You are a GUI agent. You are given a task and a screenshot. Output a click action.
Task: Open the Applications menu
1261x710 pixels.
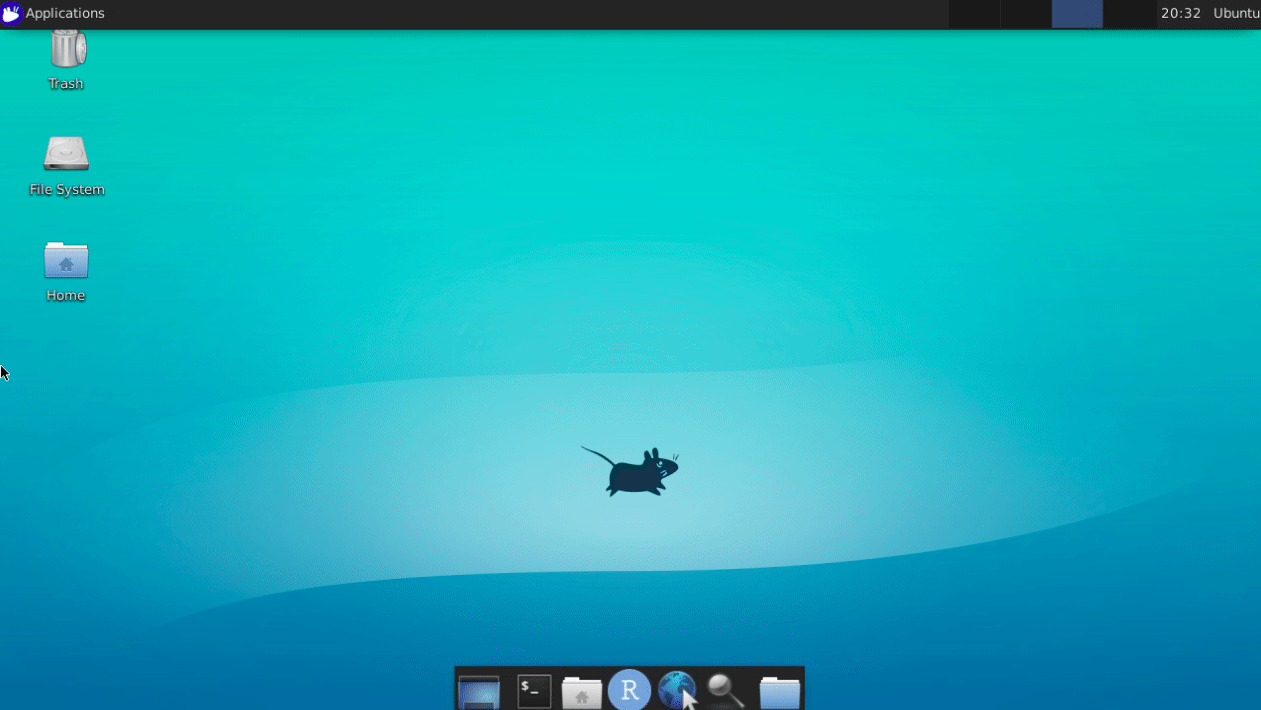click(64, 14)
